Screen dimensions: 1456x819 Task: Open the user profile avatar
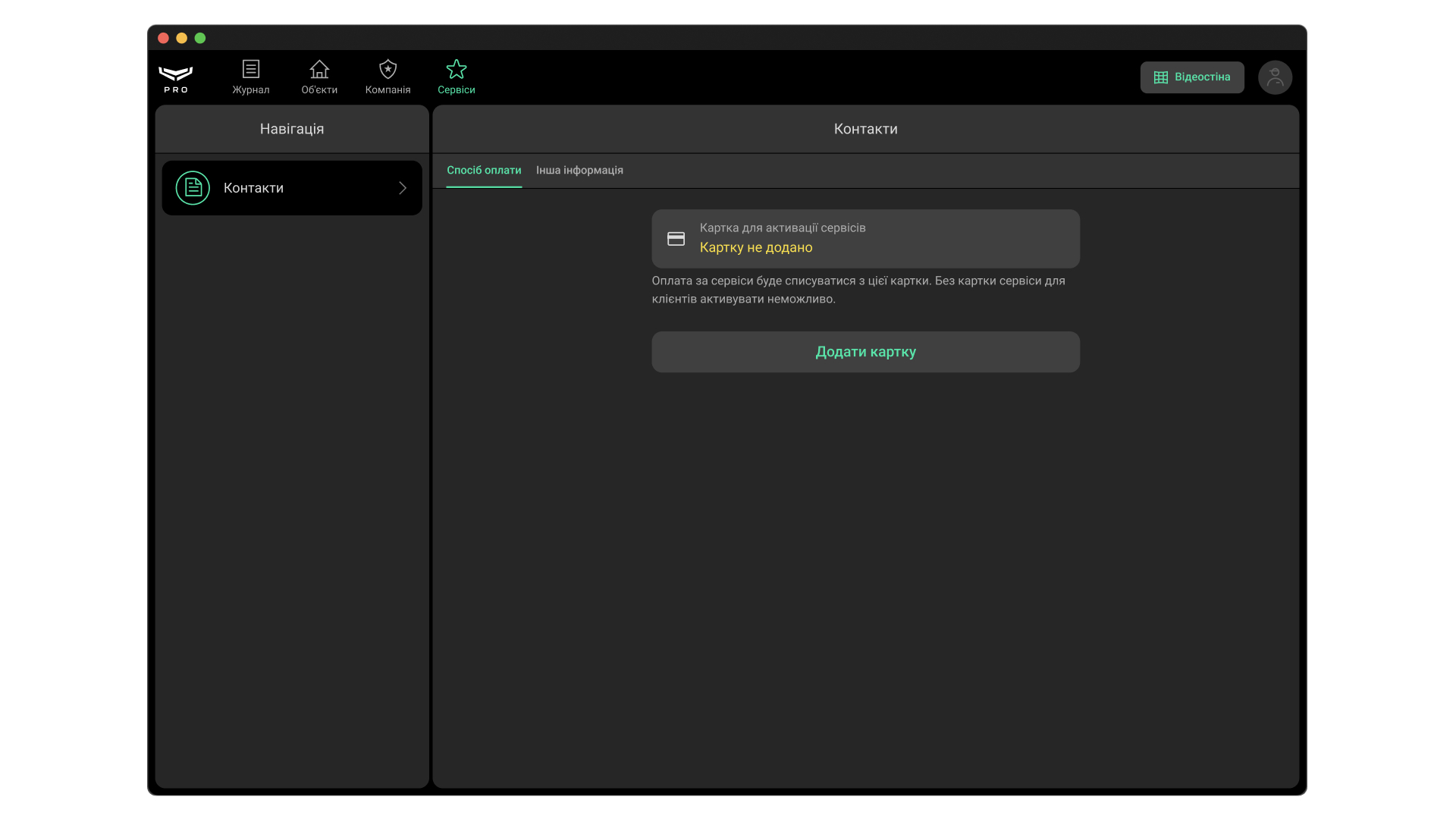click(x=1275, y=77)
